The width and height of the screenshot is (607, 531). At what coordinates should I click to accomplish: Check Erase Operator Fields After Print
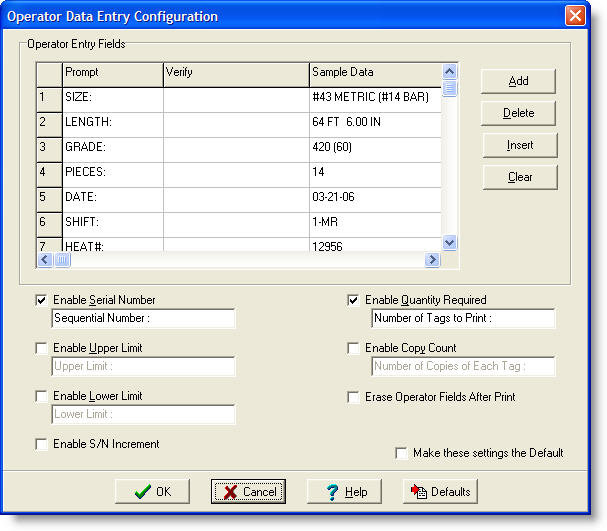[x=353, y=397]
